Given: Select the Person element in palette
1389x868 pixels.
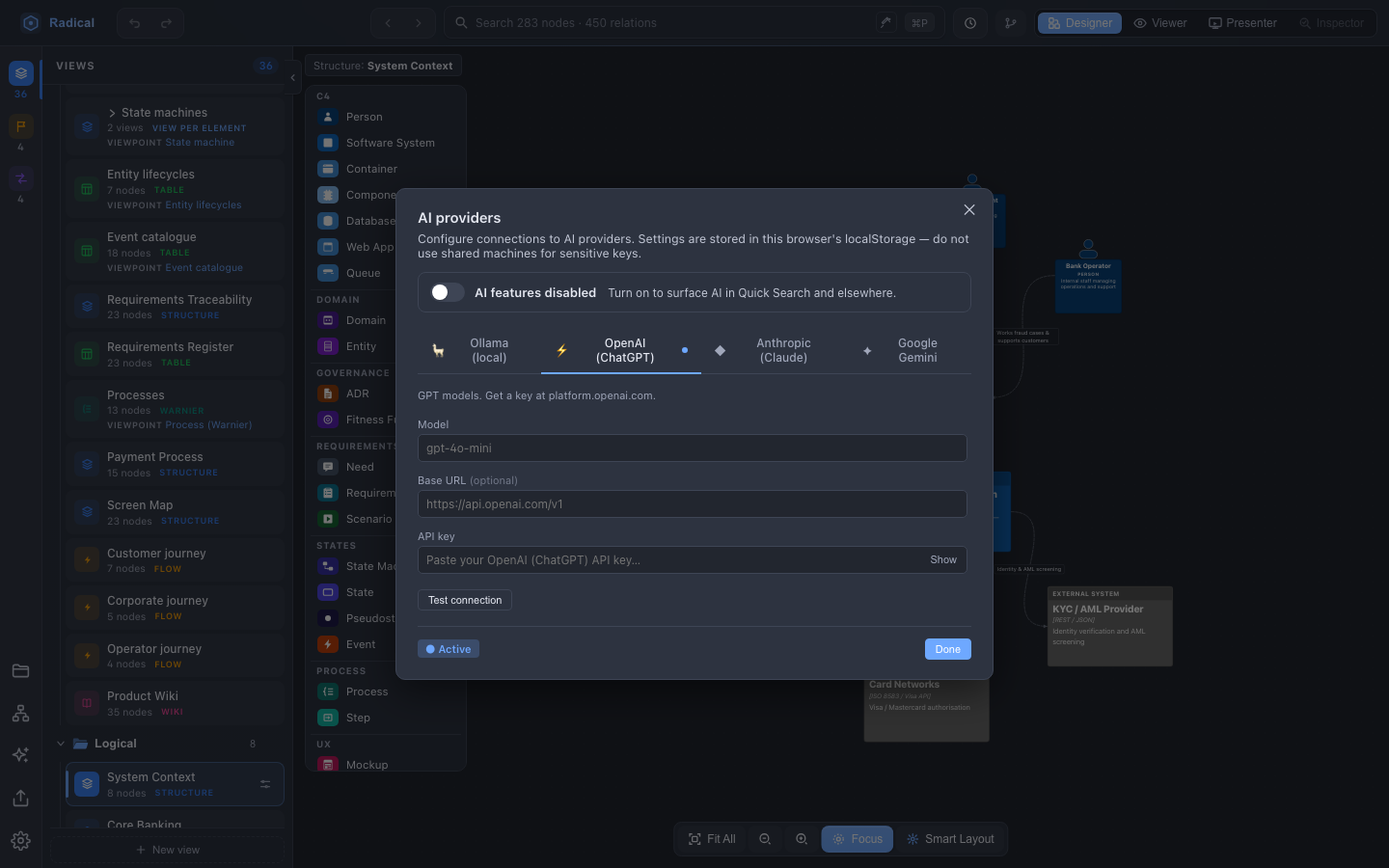Looking at the screenshot, I should (386, 117).
